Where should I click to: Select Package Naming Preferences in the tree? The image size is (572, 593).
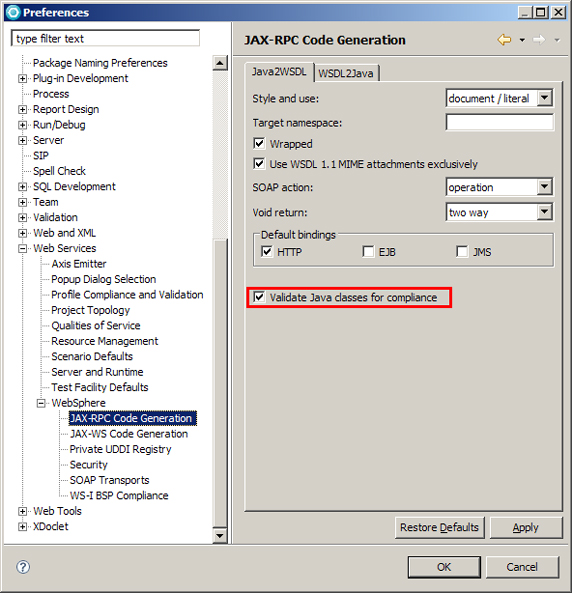click(x=100, y=63)
